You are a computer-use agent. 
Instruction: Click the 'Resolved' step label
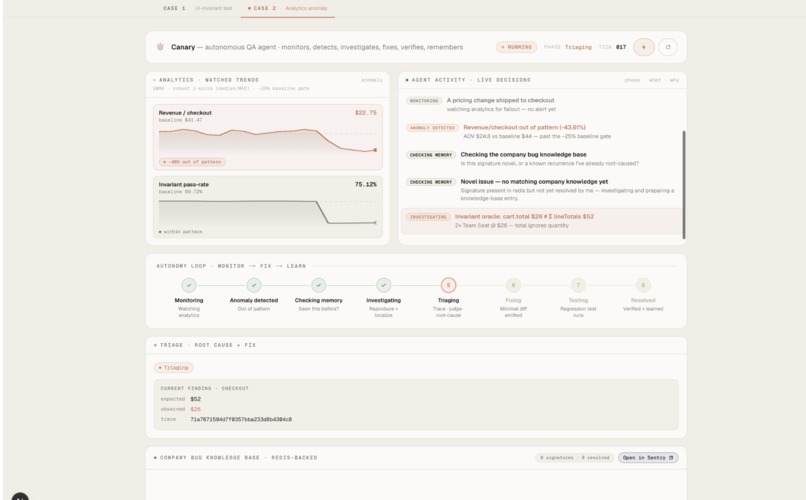pyautogui.click(x=643, y=300)
